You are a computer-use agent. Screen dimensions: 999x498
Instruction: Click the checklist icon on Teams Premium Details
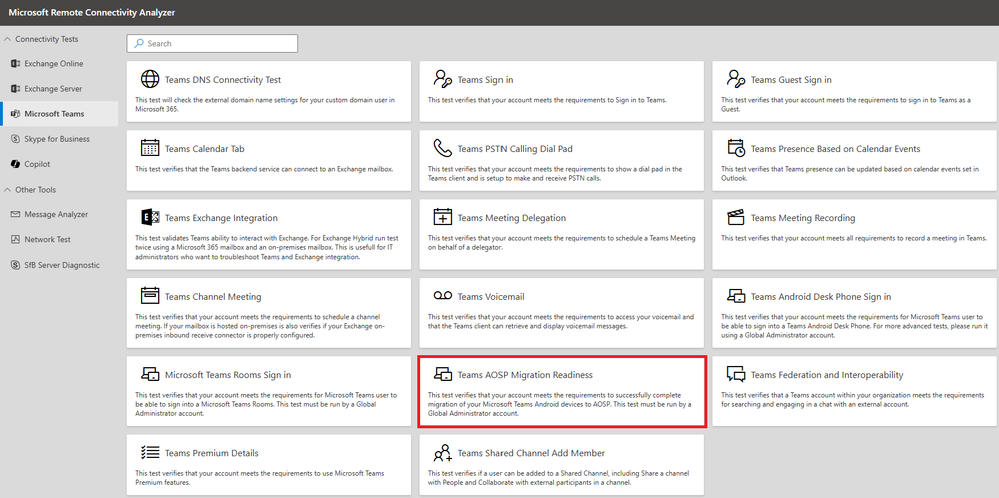coord(149,452)
